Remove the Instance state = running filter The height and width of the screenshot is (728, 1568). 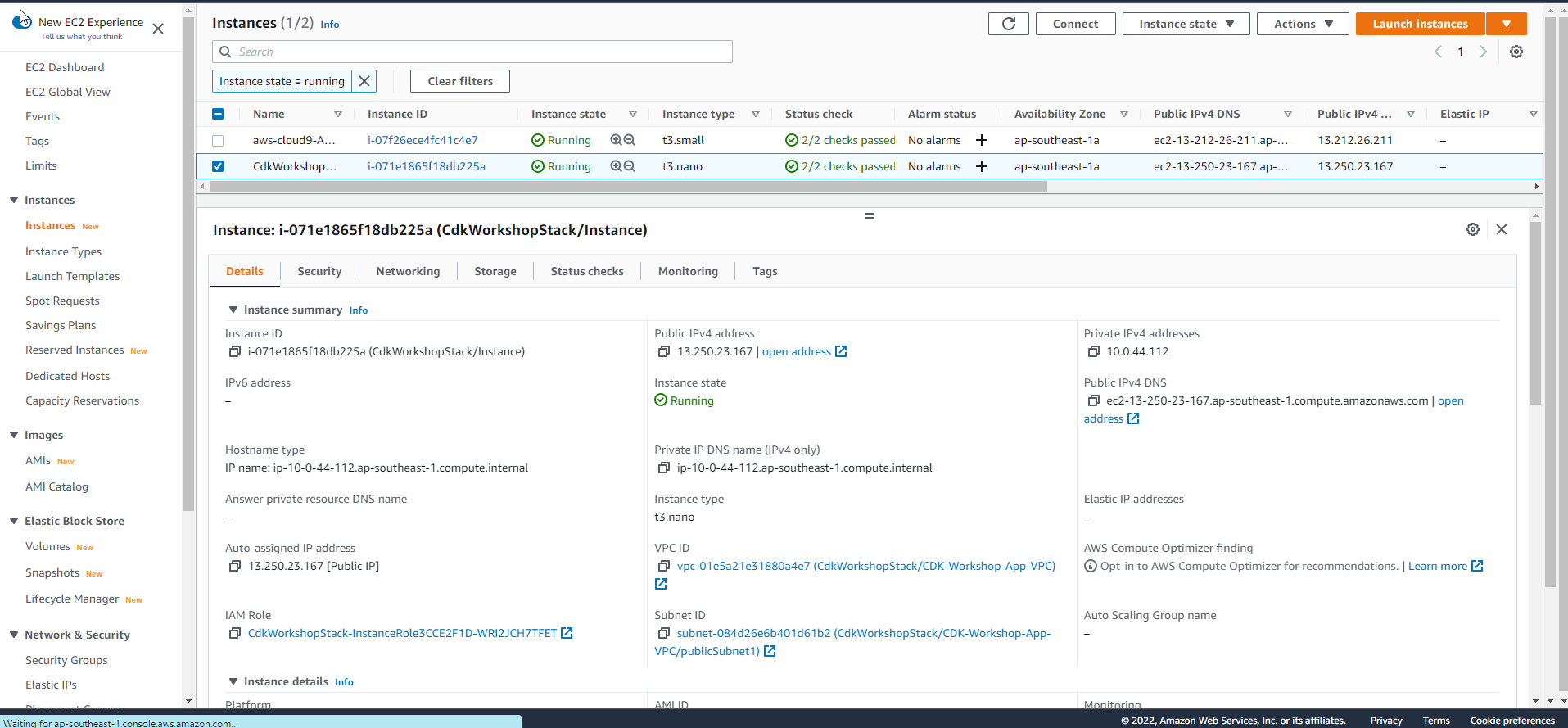click(x=364, y=81)
